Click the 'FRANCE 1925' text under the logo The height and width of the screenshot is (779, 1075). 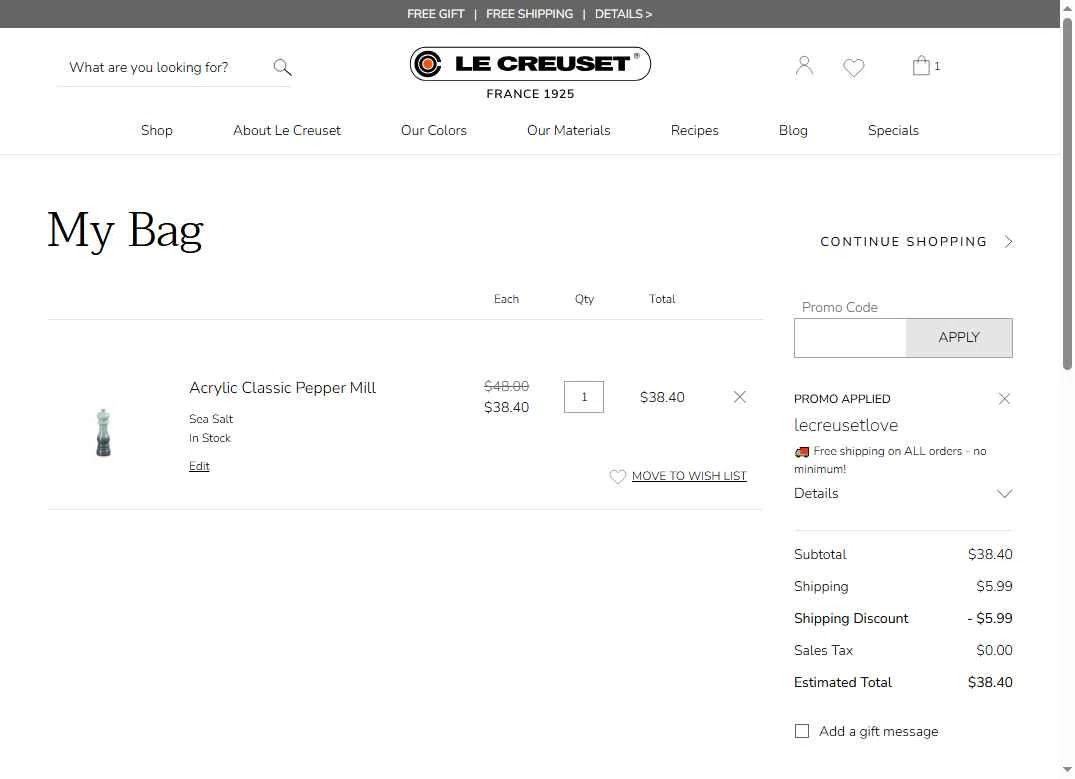click(x=530, y=94)
